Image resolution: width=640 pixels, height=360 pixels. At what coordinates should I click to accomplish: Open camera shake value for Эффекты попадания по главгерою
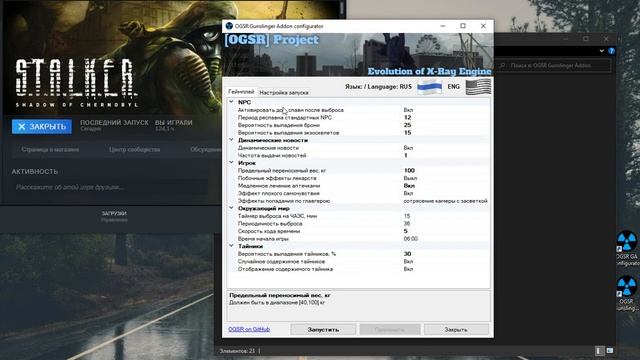point(445,201)
